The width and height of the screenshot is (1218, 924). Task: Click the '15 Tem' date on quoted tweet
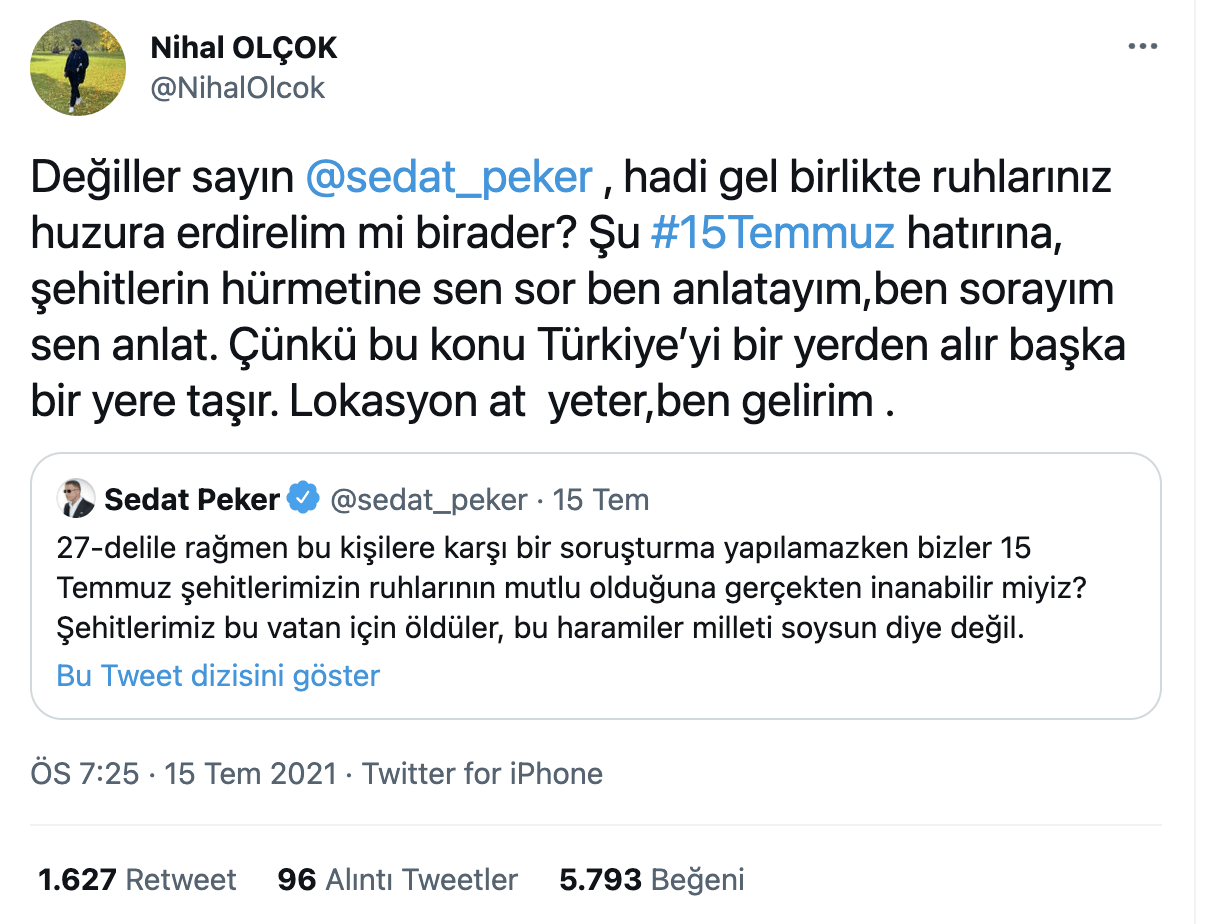pyautogui.click(x=601, y=499)
